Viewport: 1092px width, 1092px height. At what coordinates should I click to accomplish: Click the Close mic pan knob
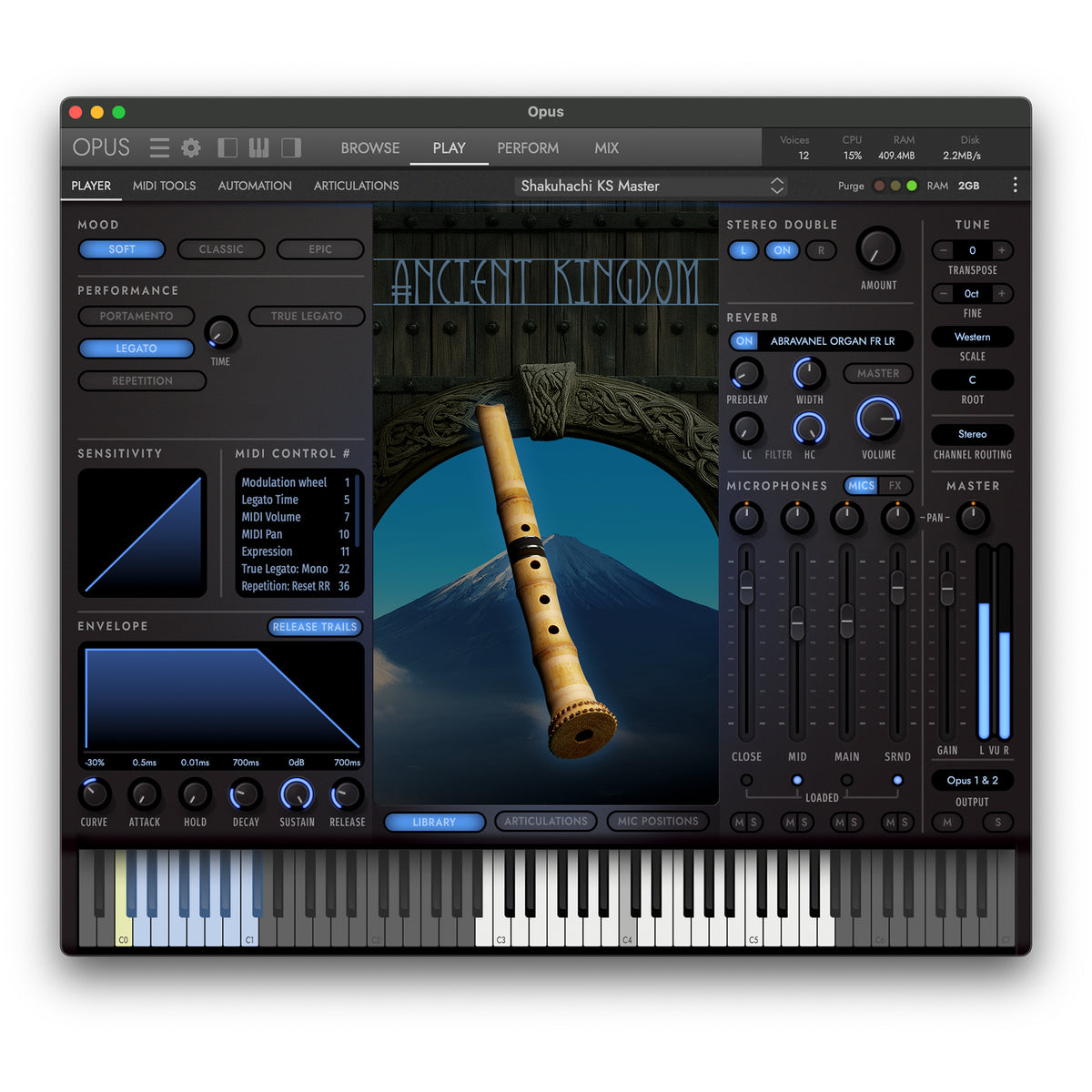point(746,518)
